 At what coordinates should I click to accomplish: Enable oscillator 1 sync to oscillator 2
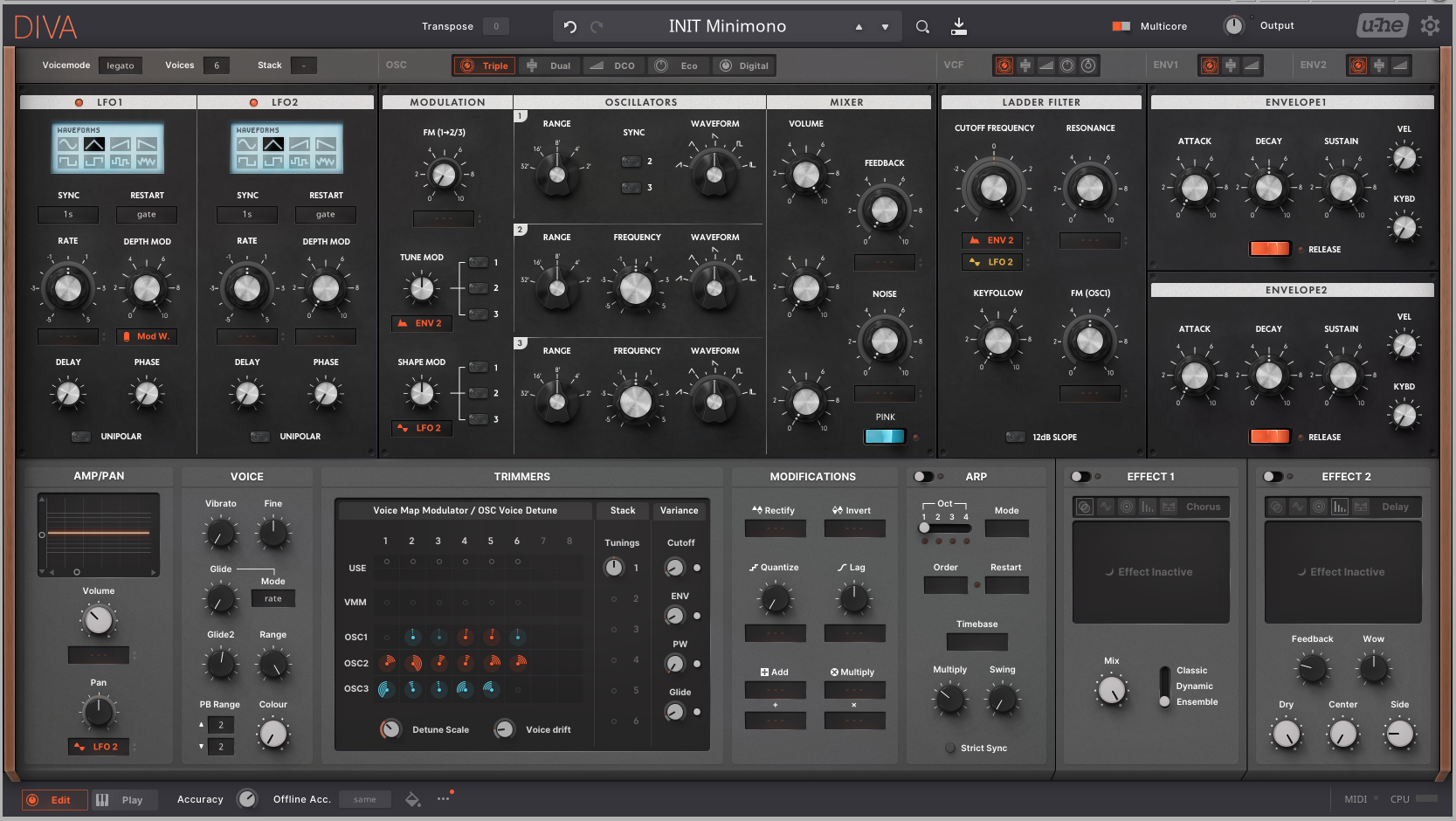(x=631, y=162)
